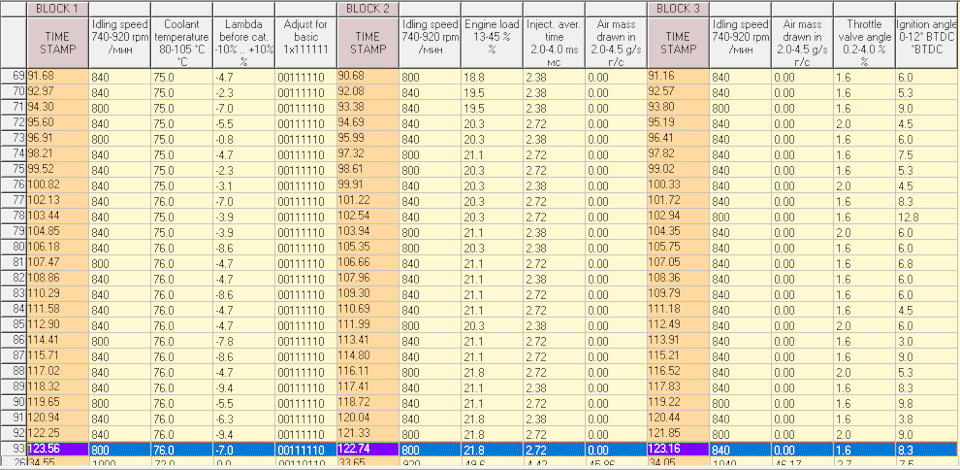Click Lambda value -0.8 in row 73
960x470 pixels.
click(243, 139)
